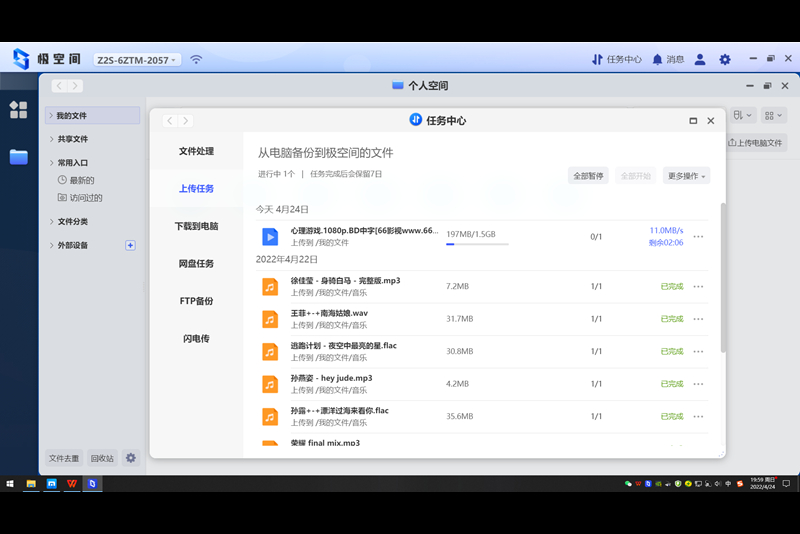Click the plus icon next to 外部设备
The height and width of the screenshot is (534, 800).
[x=130, y=245]
